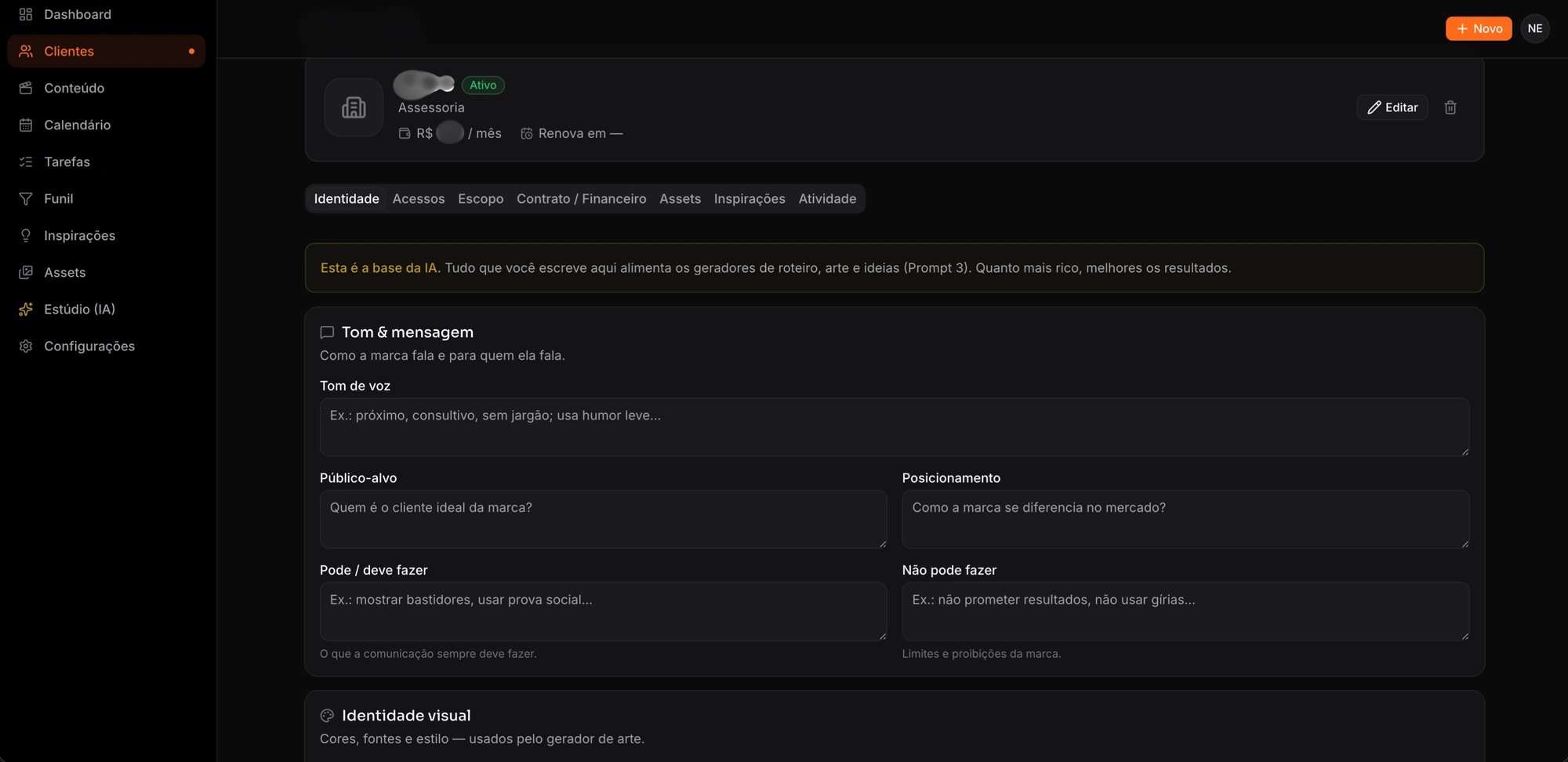The image size is (1568, 762).
Task: Click the Calendário calendar icon
Action: point(26,125)
